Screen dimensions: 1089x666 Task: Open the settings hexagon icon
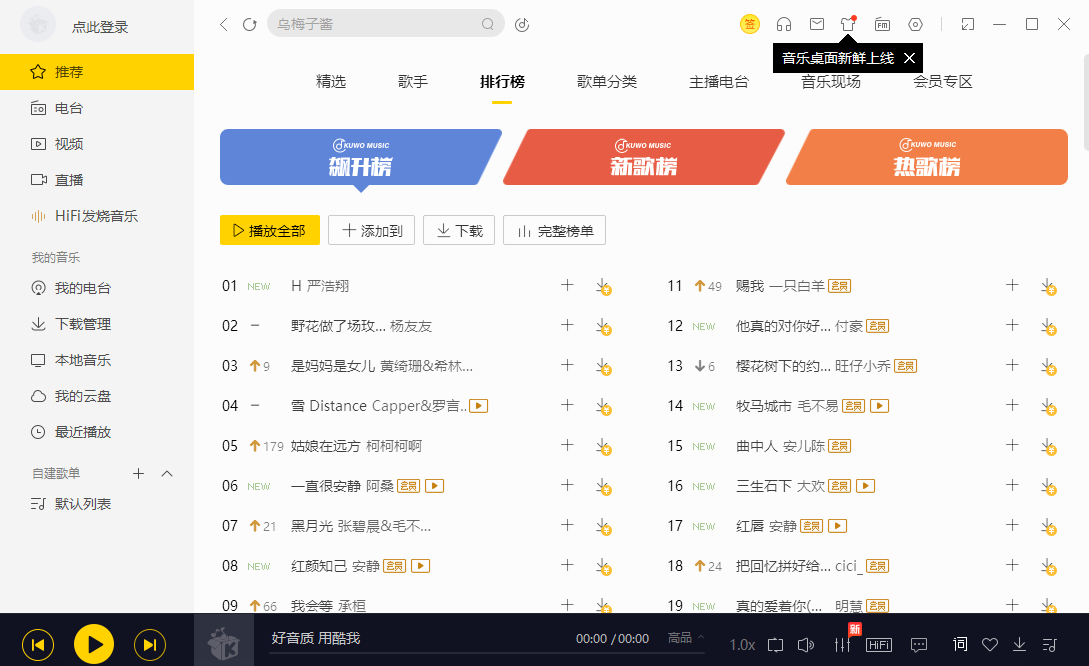coord(915,24)
